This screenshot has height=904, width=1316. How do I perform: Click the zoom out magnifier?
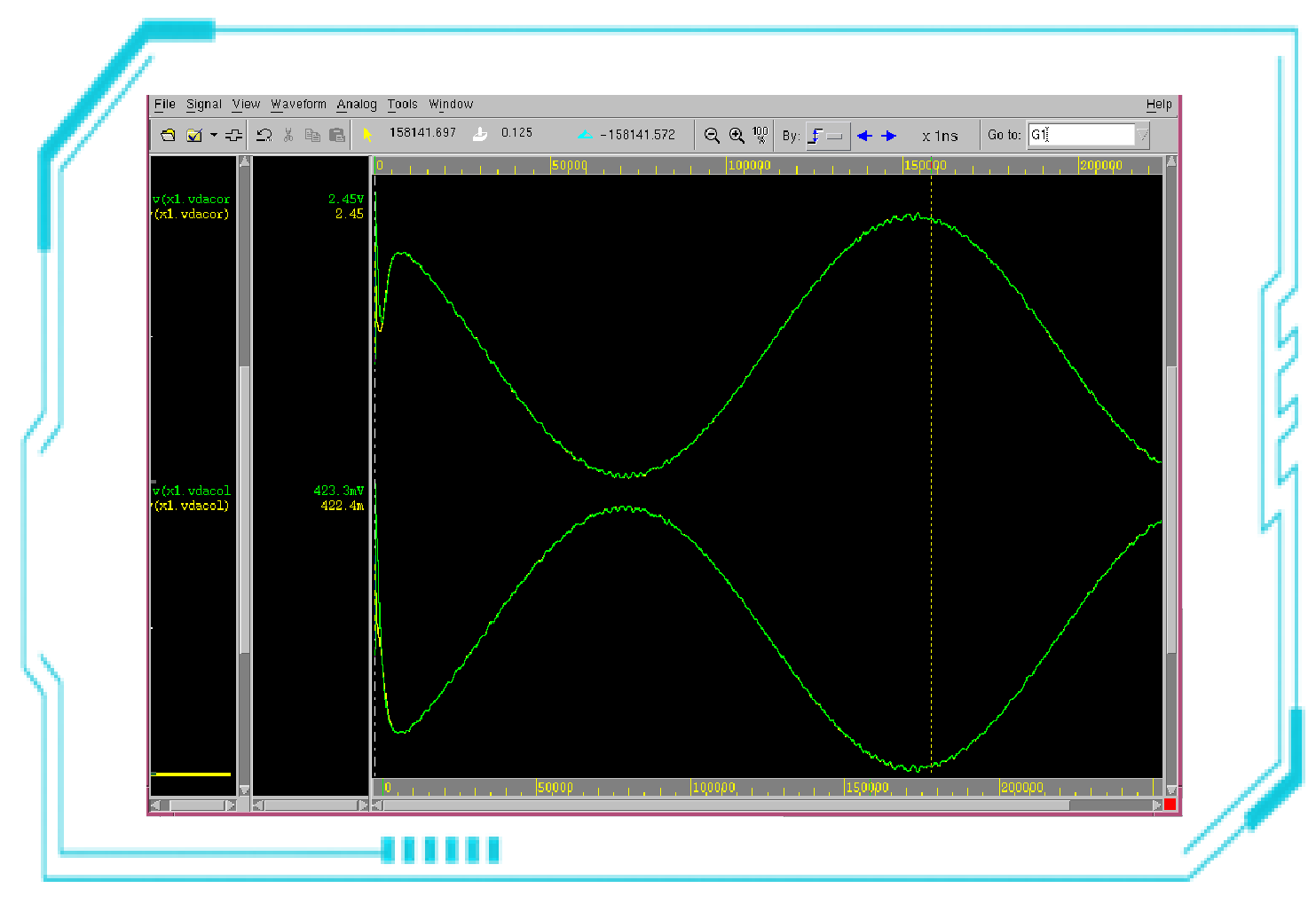tap(712, 135)
